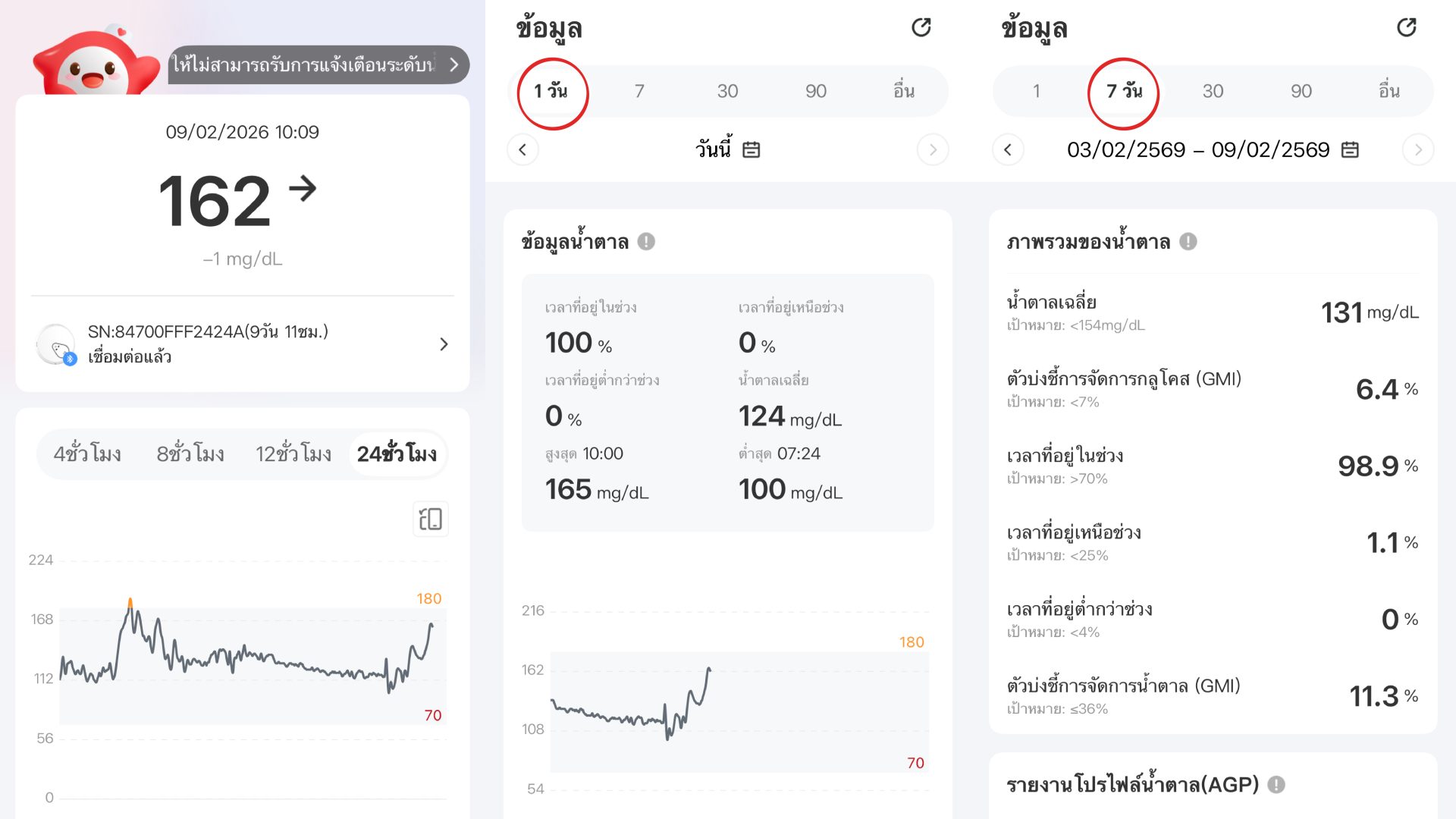Open calendar icon next to วันนี้
1456x819 pixels.
pos(751,149)
